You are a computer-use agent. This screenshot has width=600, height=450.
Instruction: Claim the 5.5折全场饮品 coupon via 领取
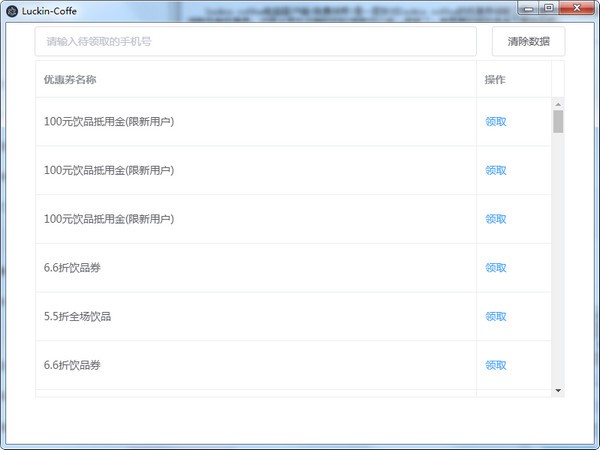[x=496, y=317]
